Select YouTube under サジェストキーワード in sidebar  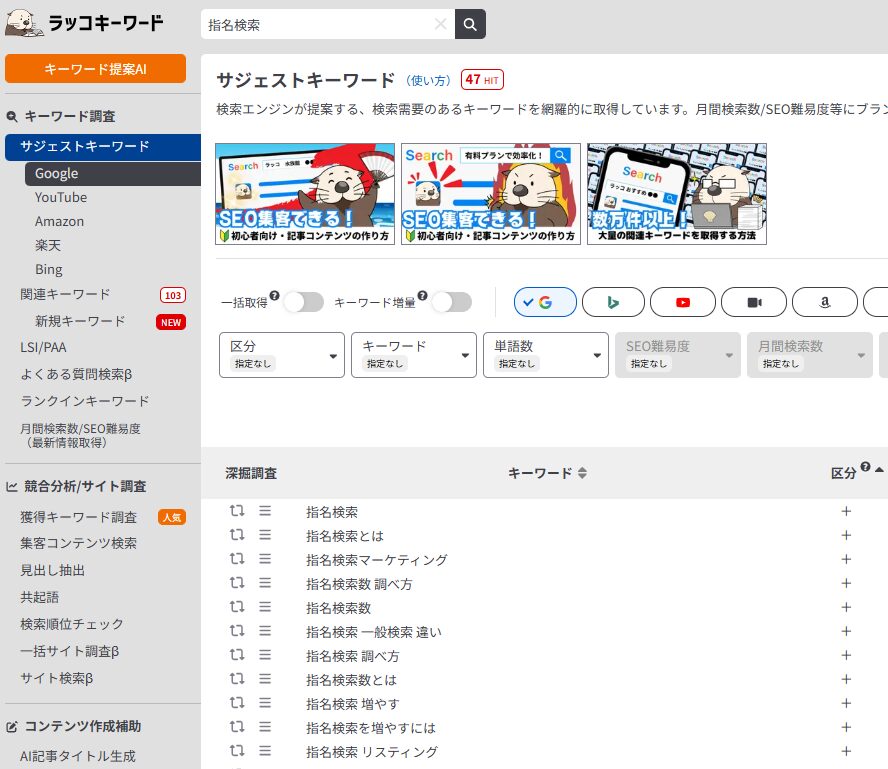[61, 197]
